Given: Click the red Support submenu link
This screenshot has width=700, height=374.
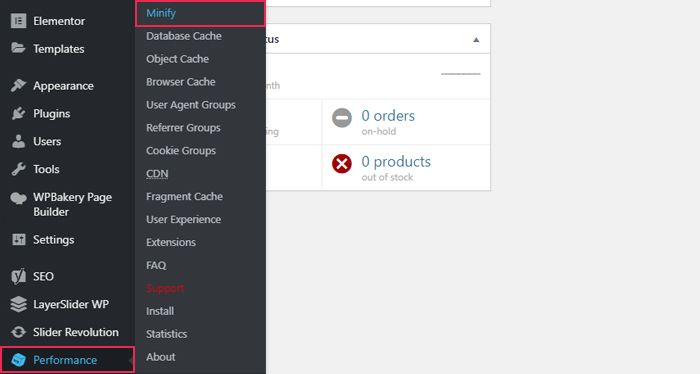Looking at the screenshot, I should (165, 288).
